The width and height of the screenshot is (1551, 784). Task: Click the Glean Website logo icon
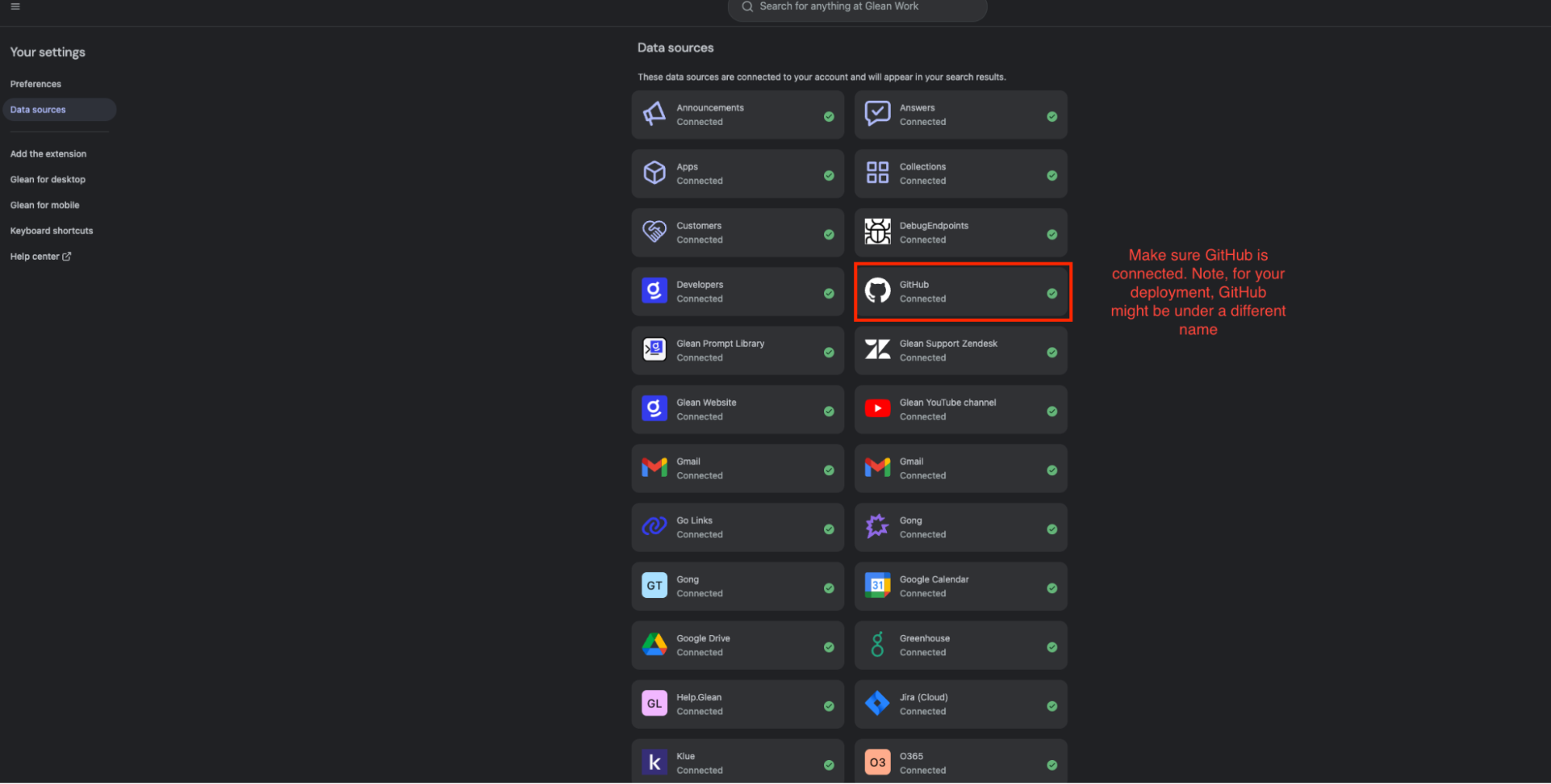(654, 409)
